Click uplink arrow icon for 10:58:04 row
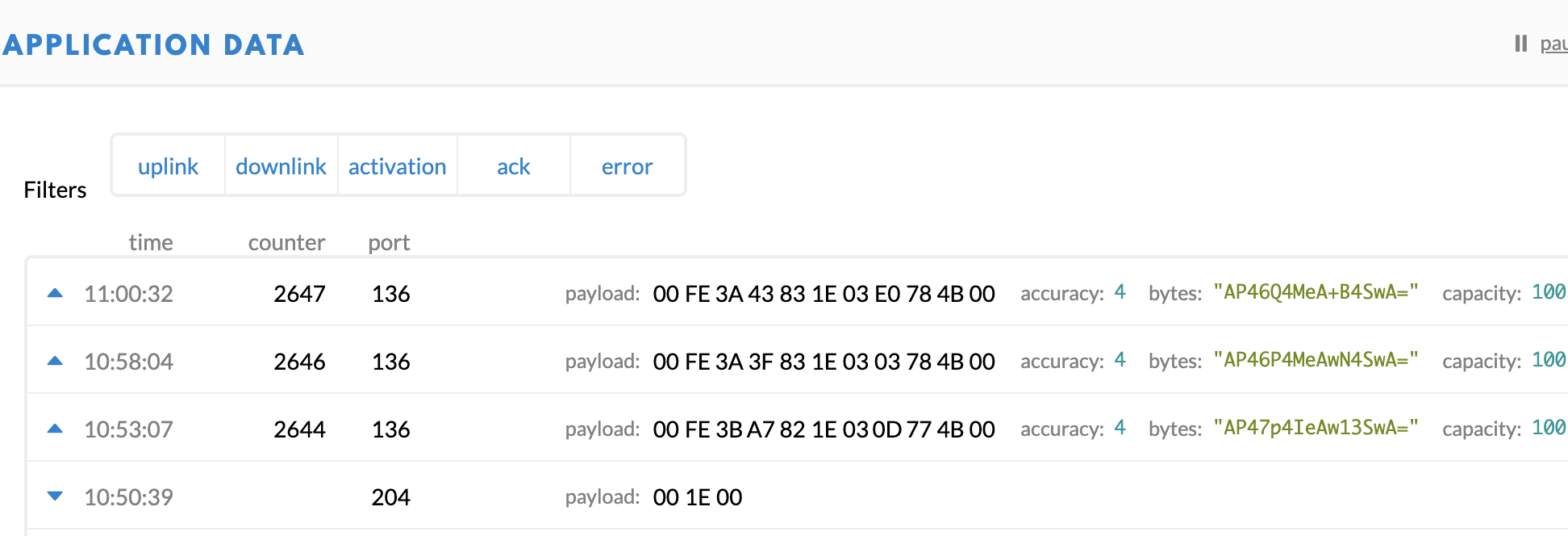The width and height of the screenshot is (1568, 536). tap(55, 361)
